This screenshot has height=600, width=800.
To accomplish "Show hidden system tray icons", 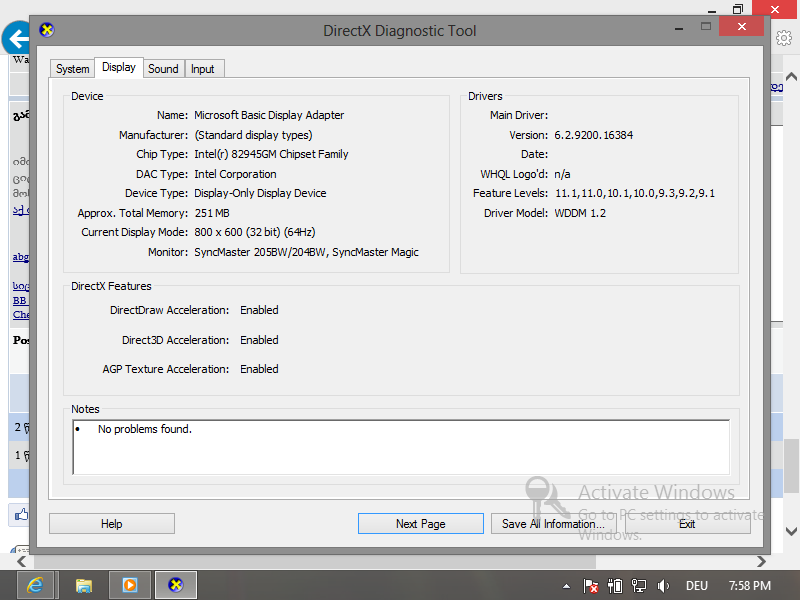I will [x=567, y=586].
